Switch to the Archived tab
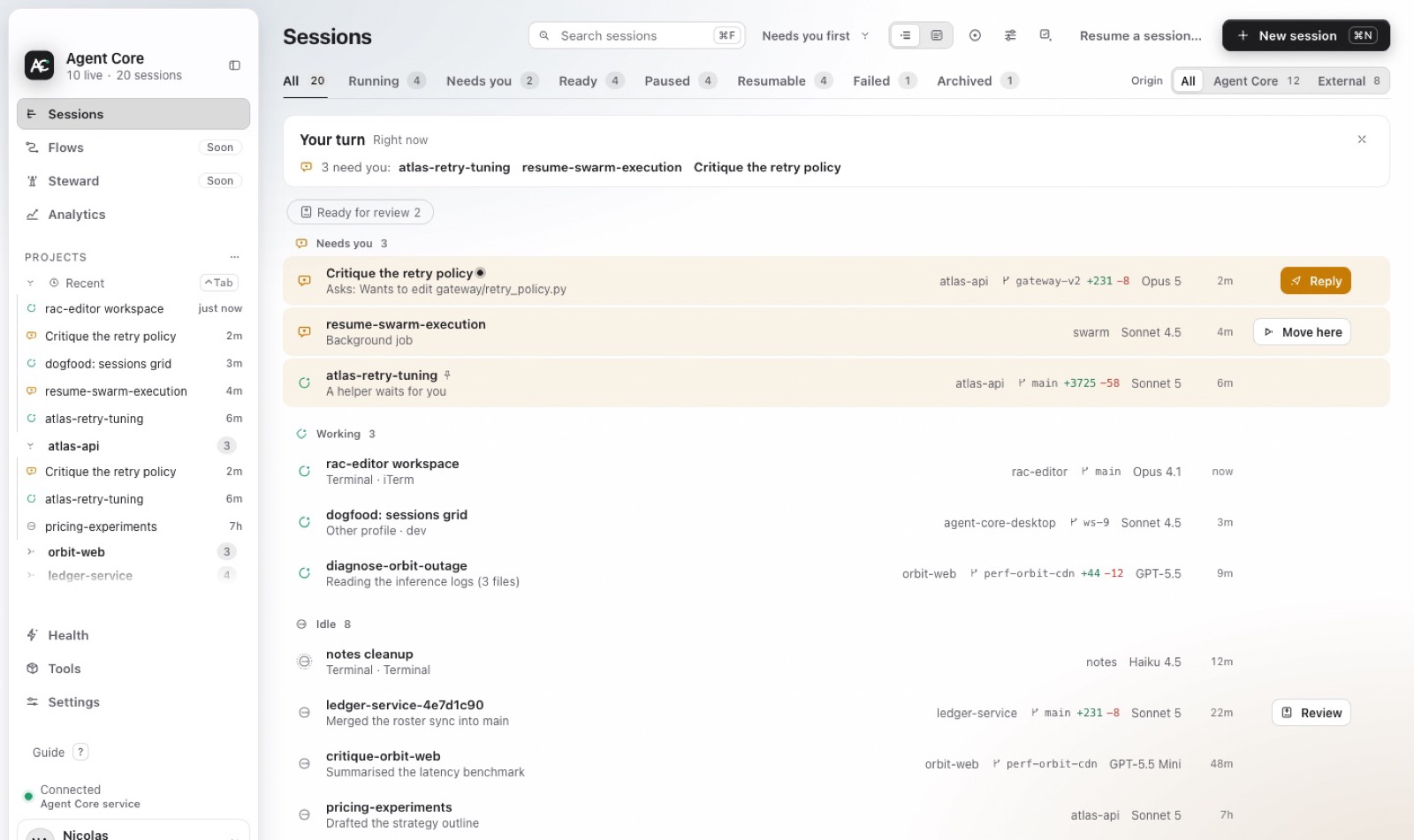The width and height of the screenshot is (1414, 840). click(x=977, y=80)
